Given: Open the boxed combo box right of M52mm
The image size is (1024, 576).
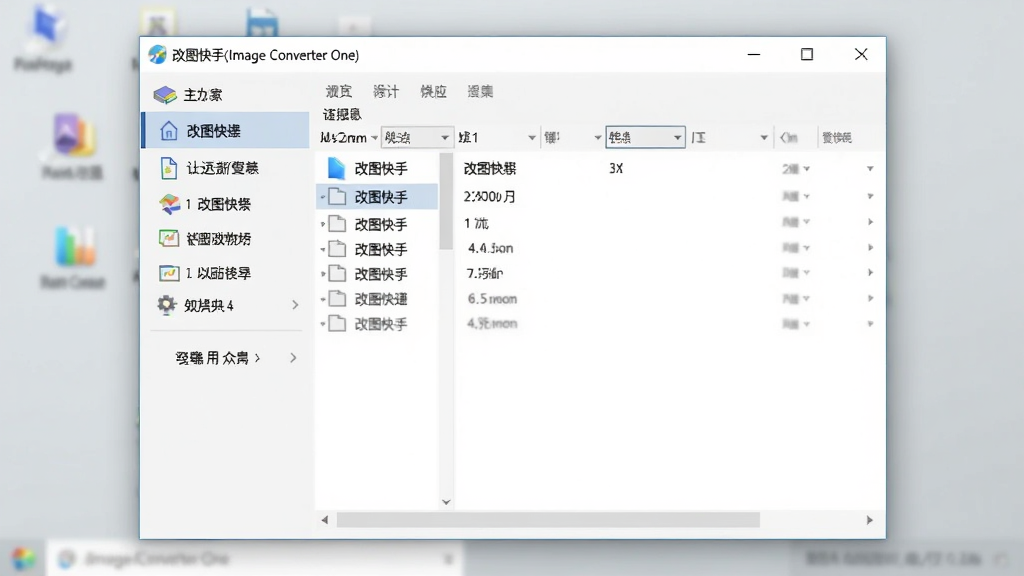Looking at the screenshot, I should pyautogui.click(x=417, y=138).
